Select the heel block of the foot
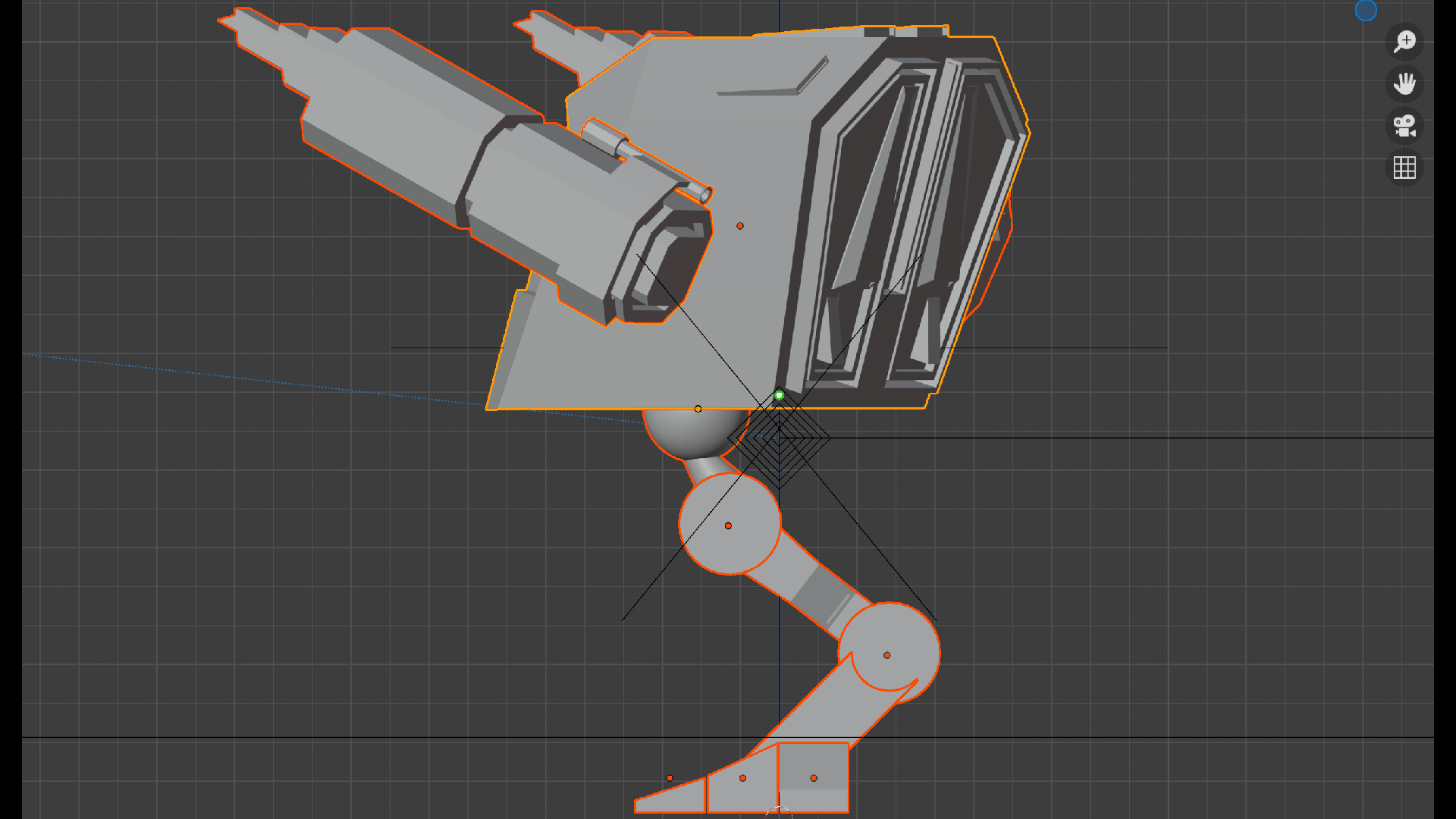Viewport: 1456px width, 819px height. (x=814, y=777)
